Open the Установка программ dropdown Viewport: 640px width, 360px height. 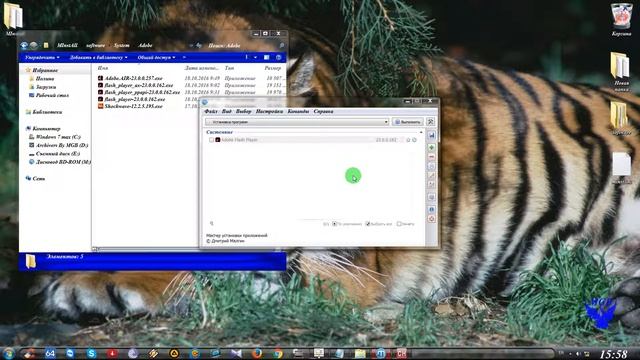coord(297,122)
